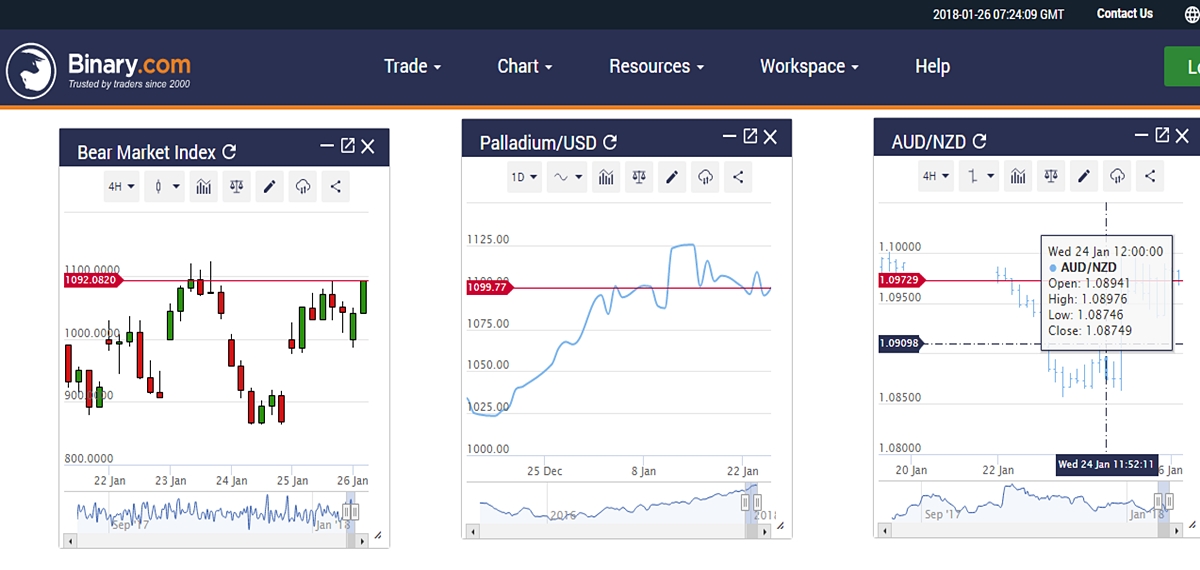Click the Help link
Image resolution: width=1200 pixels, height=570 pixels.
(932, 66)
